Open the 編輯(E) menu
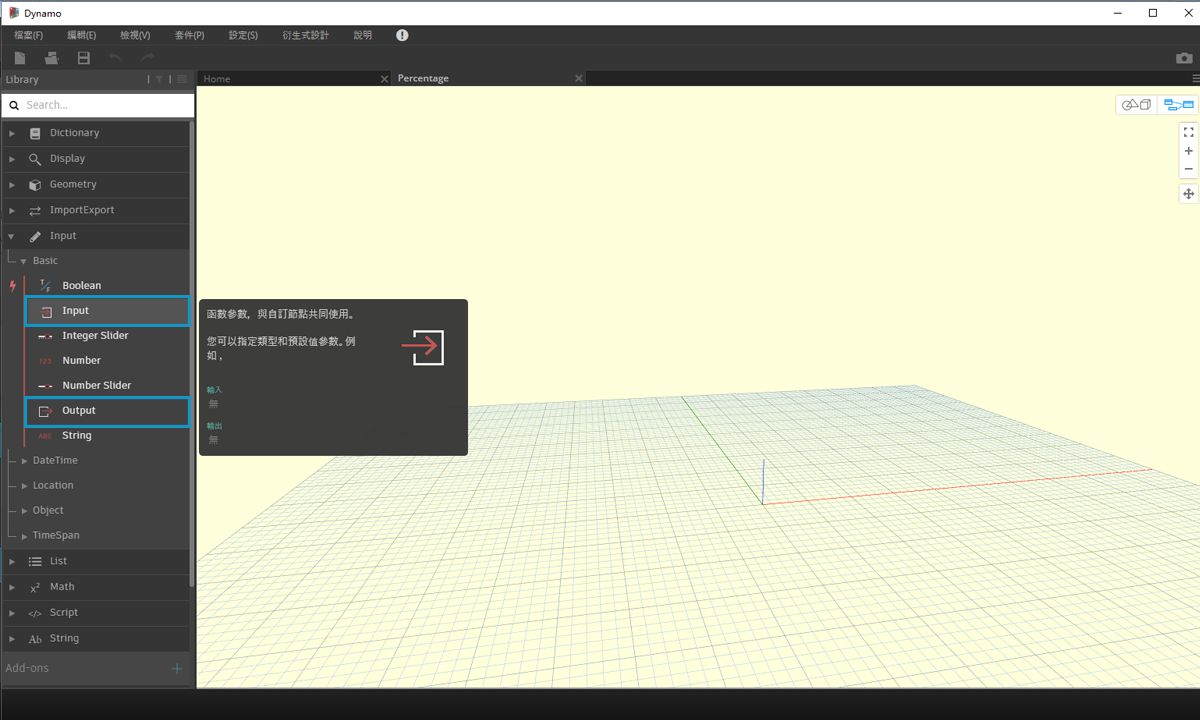This screenshot has height=720, width=1200. click(x=82, y=35)
